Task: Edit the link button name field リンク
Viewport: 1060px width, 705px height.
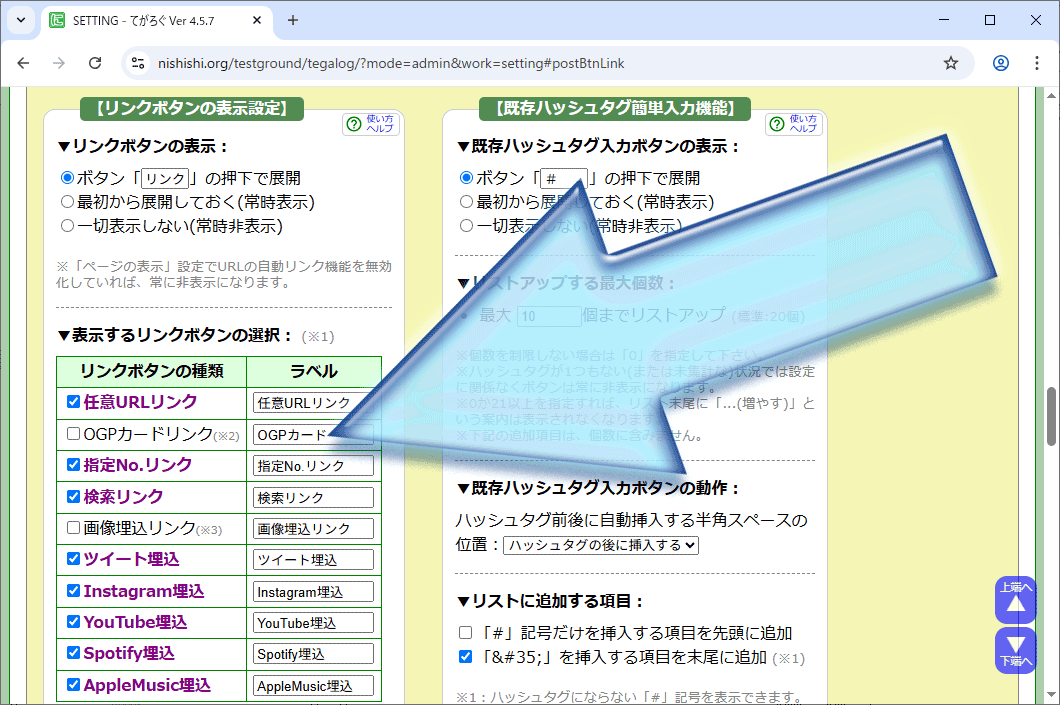Action: pos(165,178)
